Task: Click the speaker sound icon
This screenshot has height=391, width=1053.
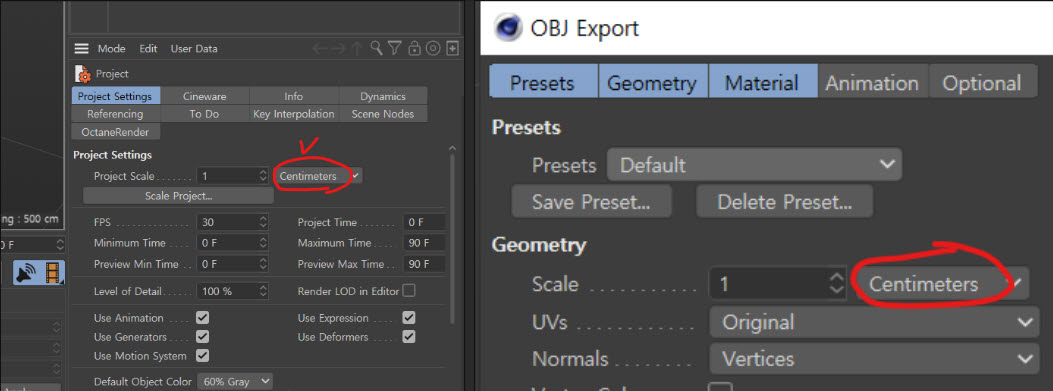Action: coord(26,273)
